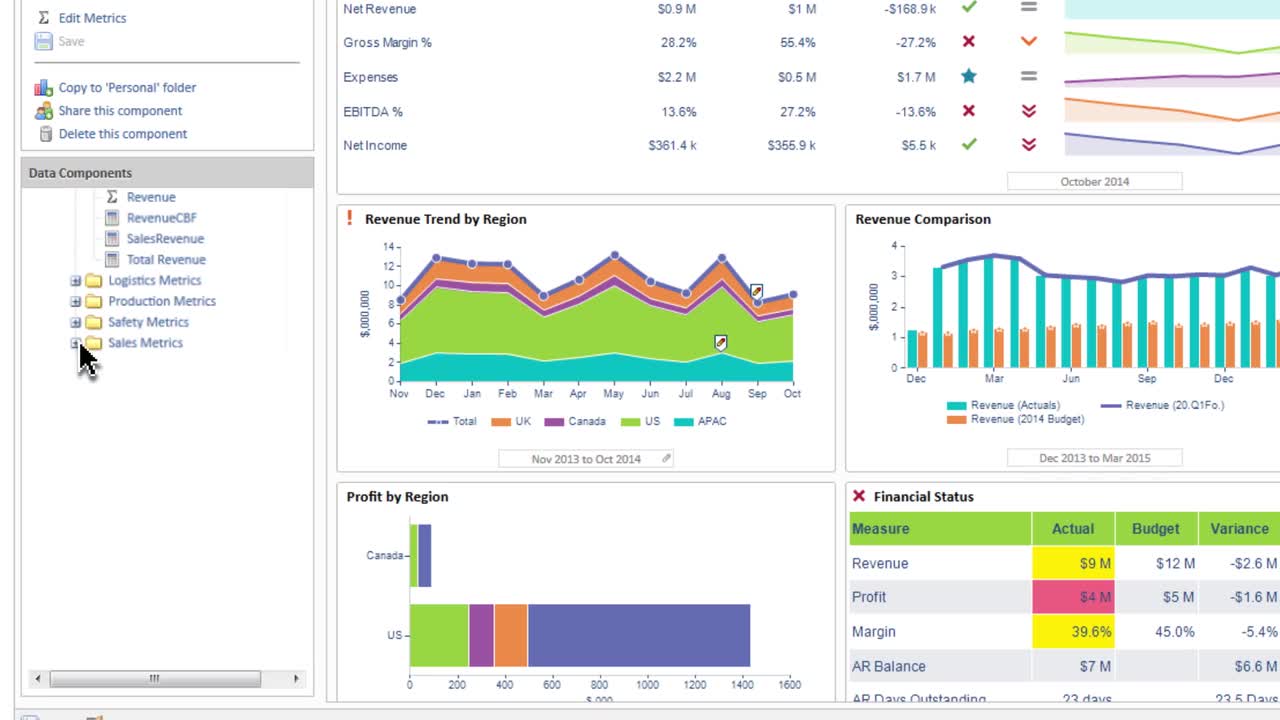
Task: Click the yellow $9 M Revenue actual cell
Action: pyautogui.click(x=1073, y=563)
